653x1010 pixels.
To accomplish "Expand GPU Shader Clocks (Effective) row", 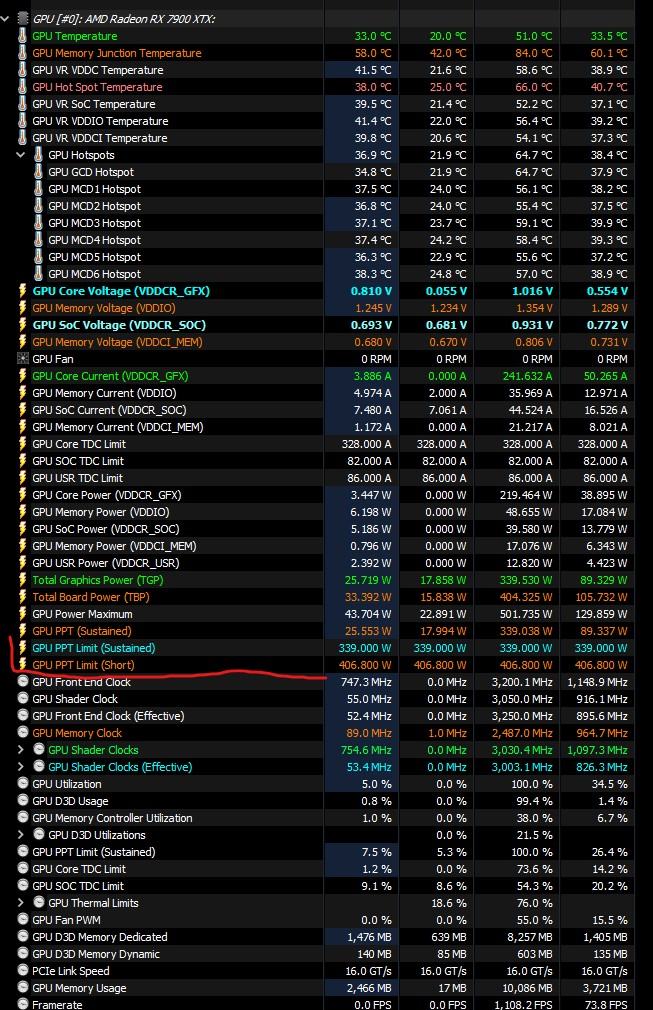I will click(21, 767).
